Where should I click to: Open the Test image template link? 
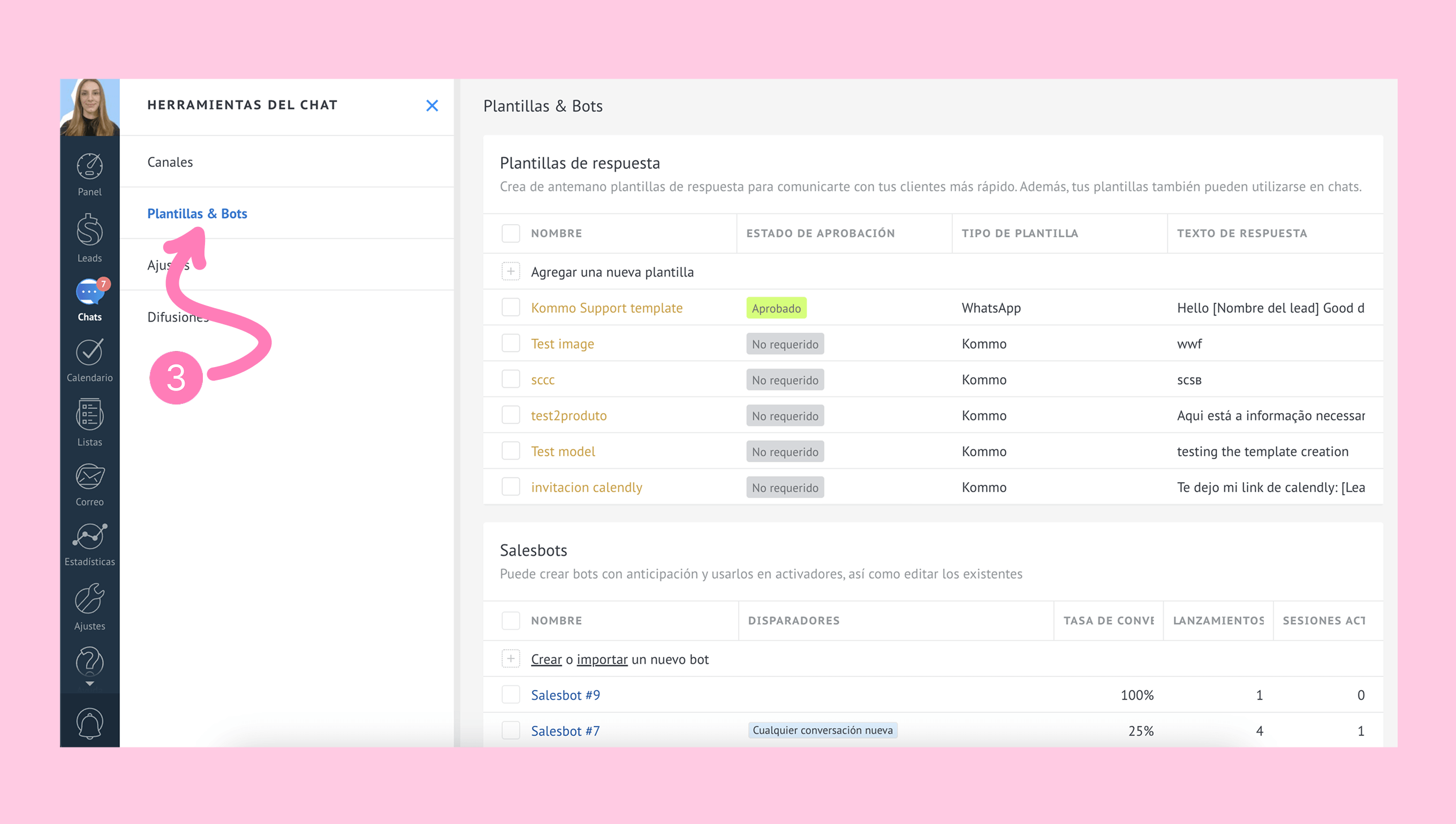point(562,344)
